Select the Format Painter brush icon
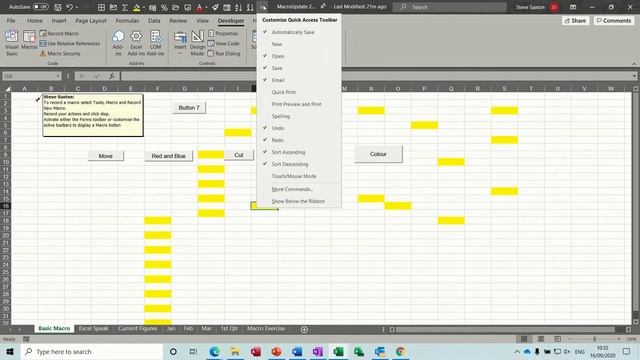The width and height of the screenshot is (640, 360). click(x=215, y=7)
